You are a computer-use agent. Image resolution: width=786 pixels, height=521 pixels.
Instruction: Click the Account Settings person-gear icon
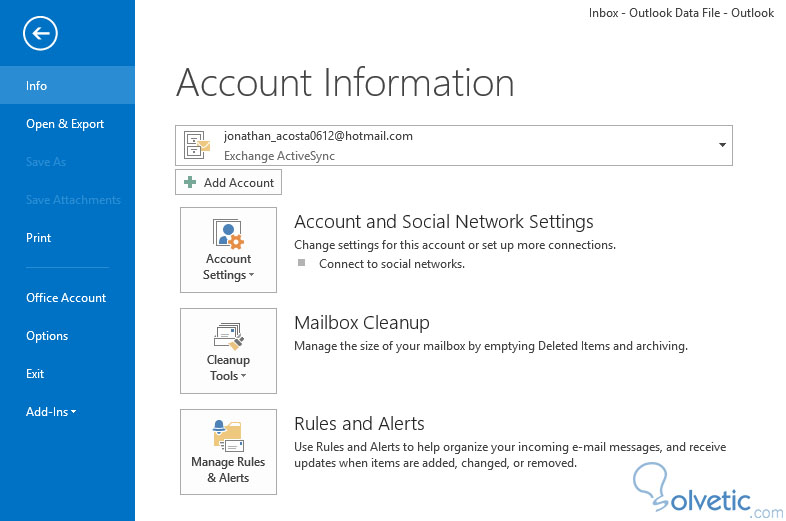(x=228, y=234)
